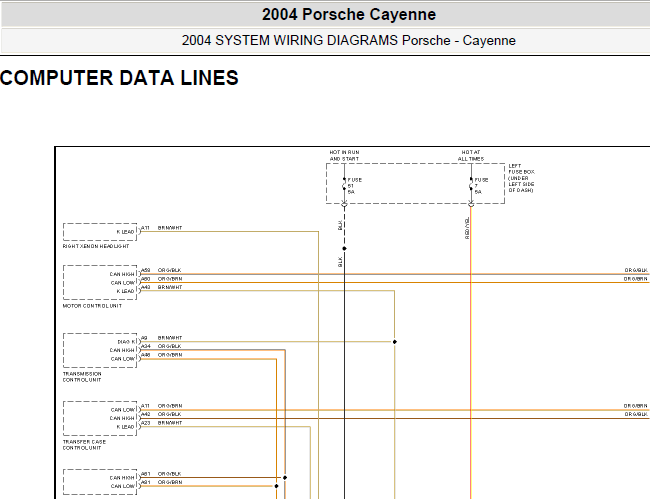Click "CAN HIGH" inside the Transmission Control Unit box

[122, 350]
